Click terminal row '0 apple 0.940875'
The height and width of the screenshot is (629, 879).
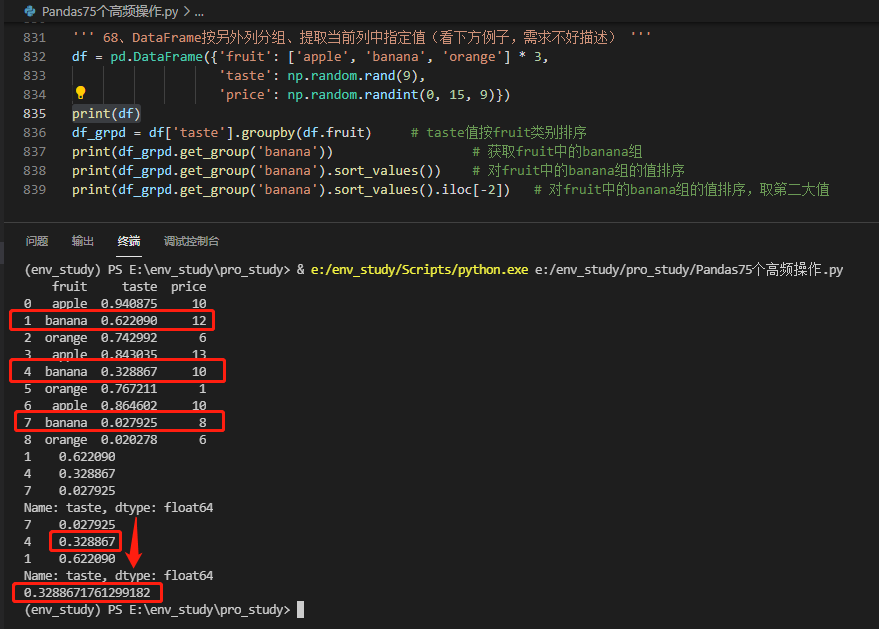pos(115,304)
